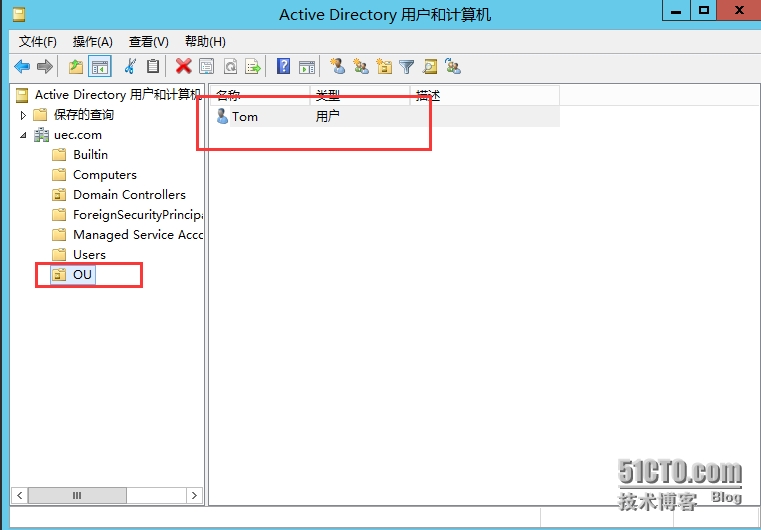Image resolution: width=761 pixels, height=530 pixels.
Task: Select the Domain Controllers OU
Action: (119, 195)
